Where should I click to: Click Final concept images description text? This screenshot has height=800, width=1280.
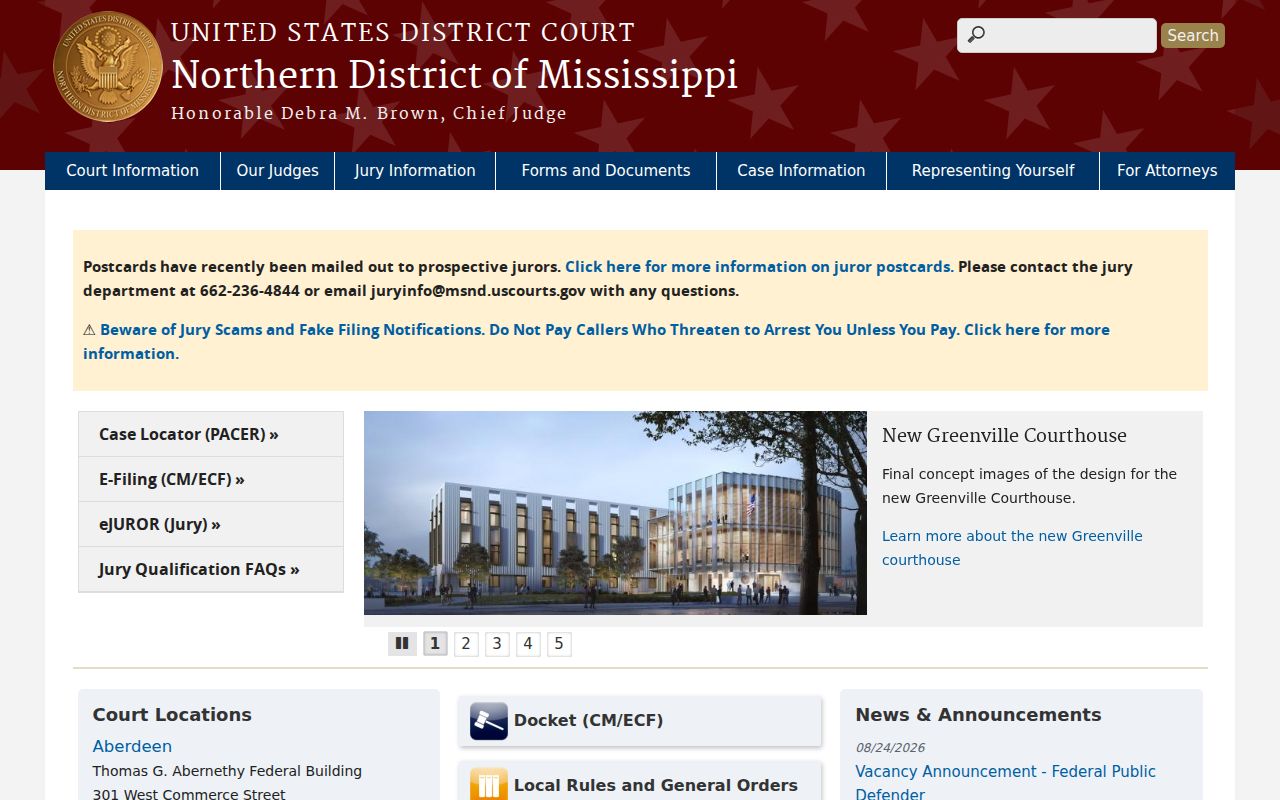[1029, 486]
